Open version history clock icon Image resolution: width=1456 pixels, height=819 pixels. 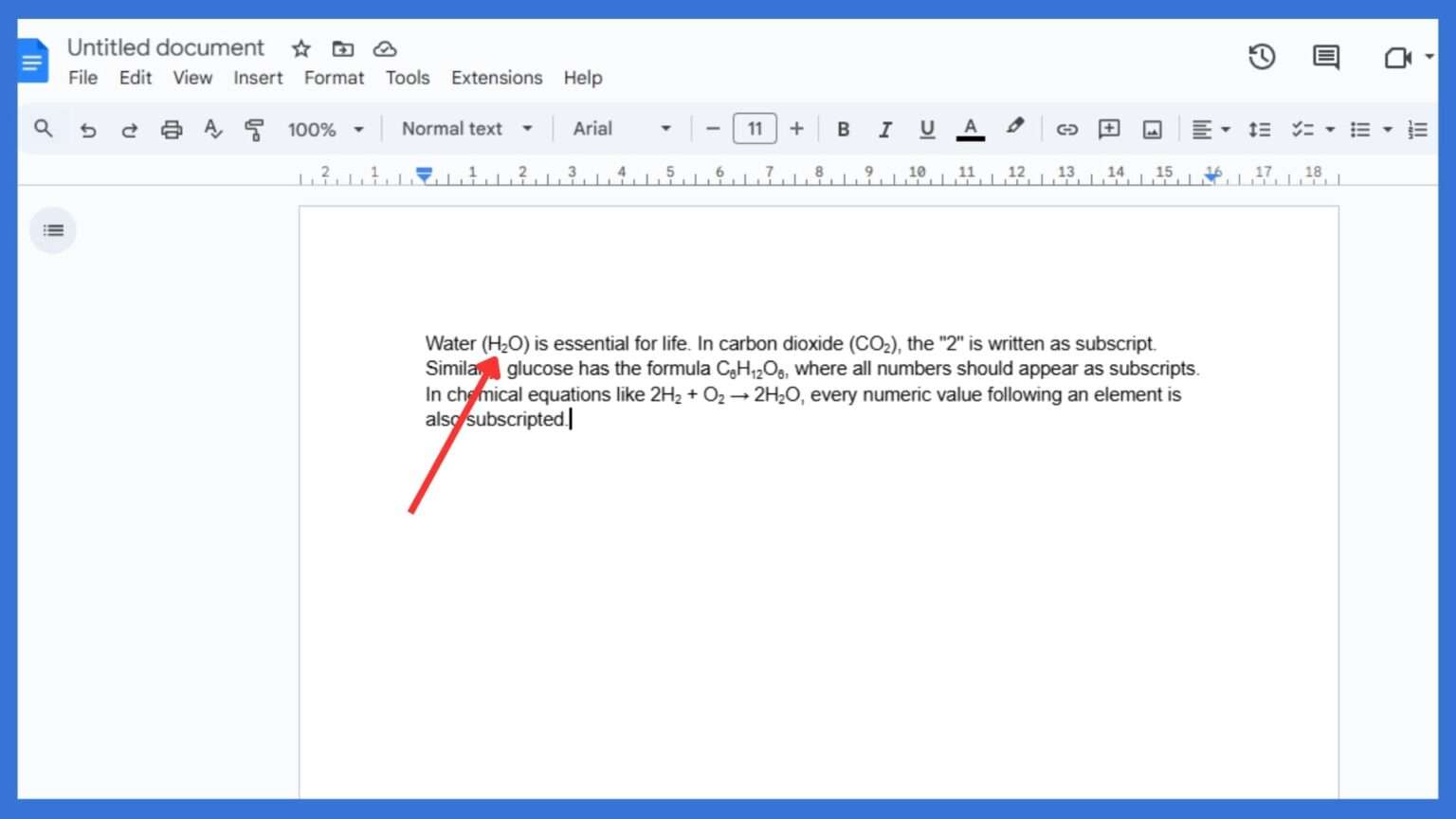(1262, 57)
